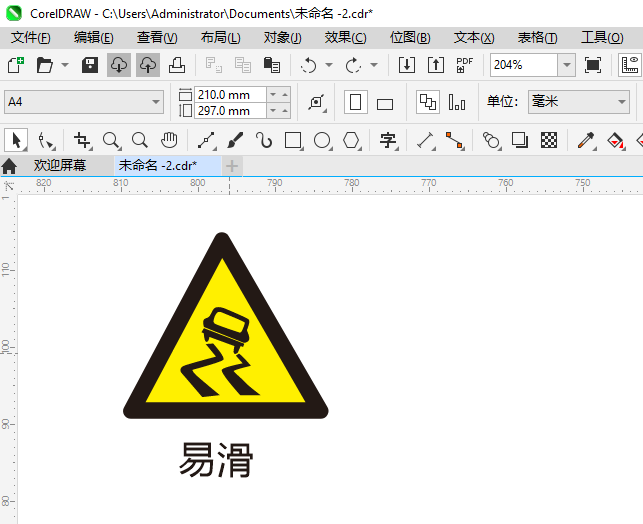Select the Parallel dimension tool
This screenshot has width=643, height=524.
tap(426, 141)
